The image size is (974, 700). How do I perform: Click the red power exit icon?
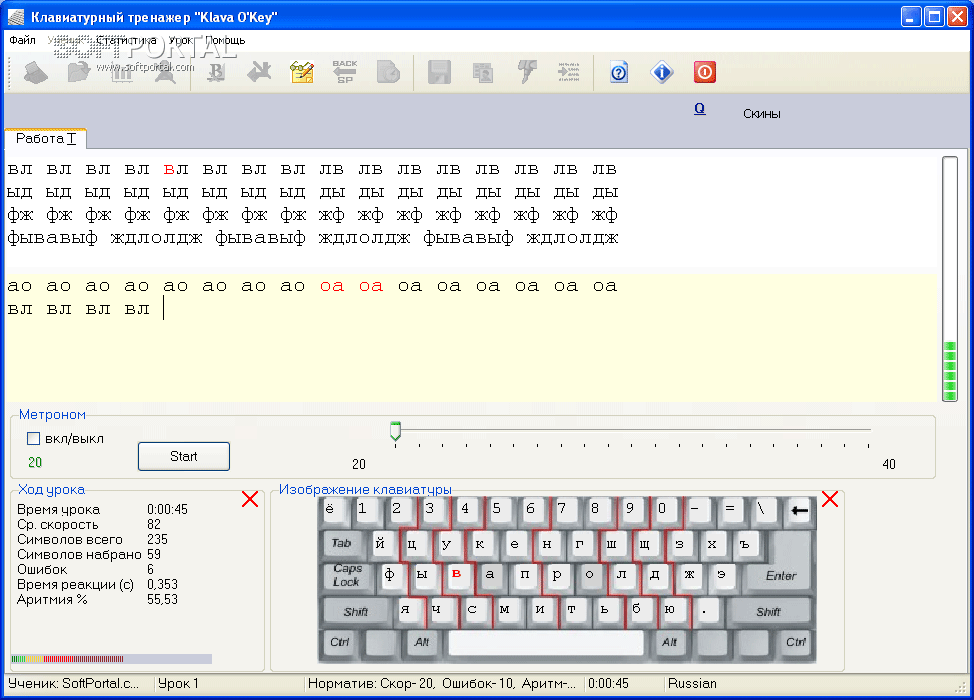pyautogui.click(x=705, y=73)
